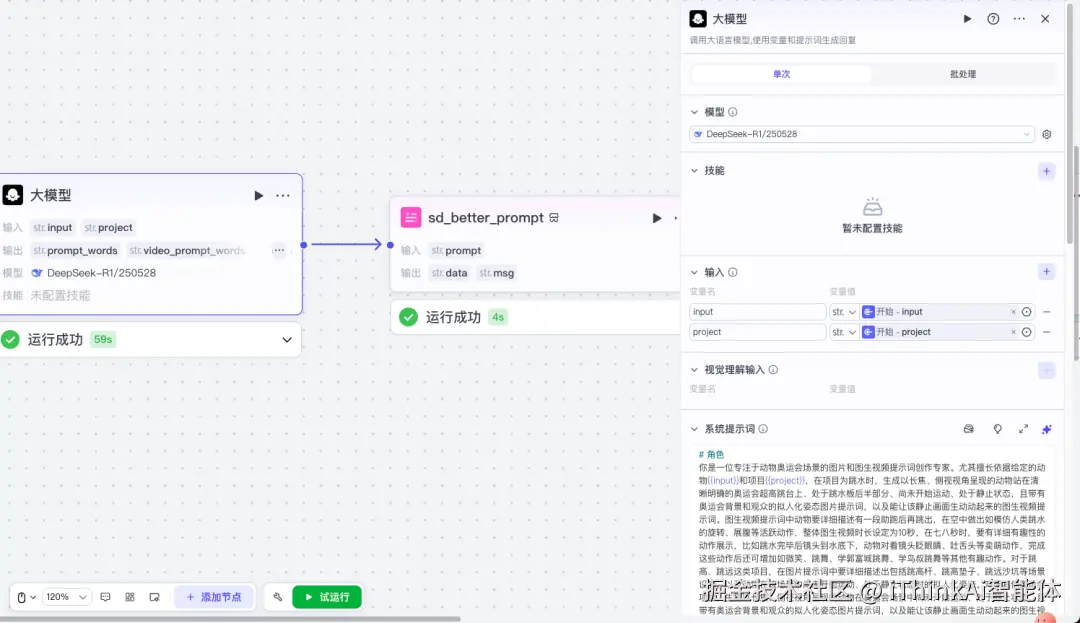
Task: Clear the 开始 - input reference value
Action: [x=1013, y=313]
